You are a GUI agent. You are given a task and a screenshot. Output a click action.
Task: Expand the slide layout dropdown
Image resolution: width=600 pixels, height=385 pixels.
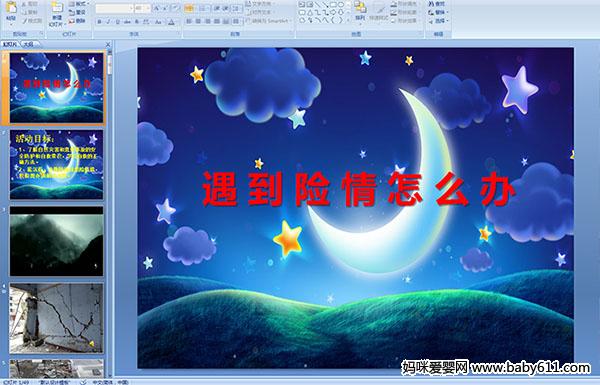pyautogui.click(x=78, y=4)
